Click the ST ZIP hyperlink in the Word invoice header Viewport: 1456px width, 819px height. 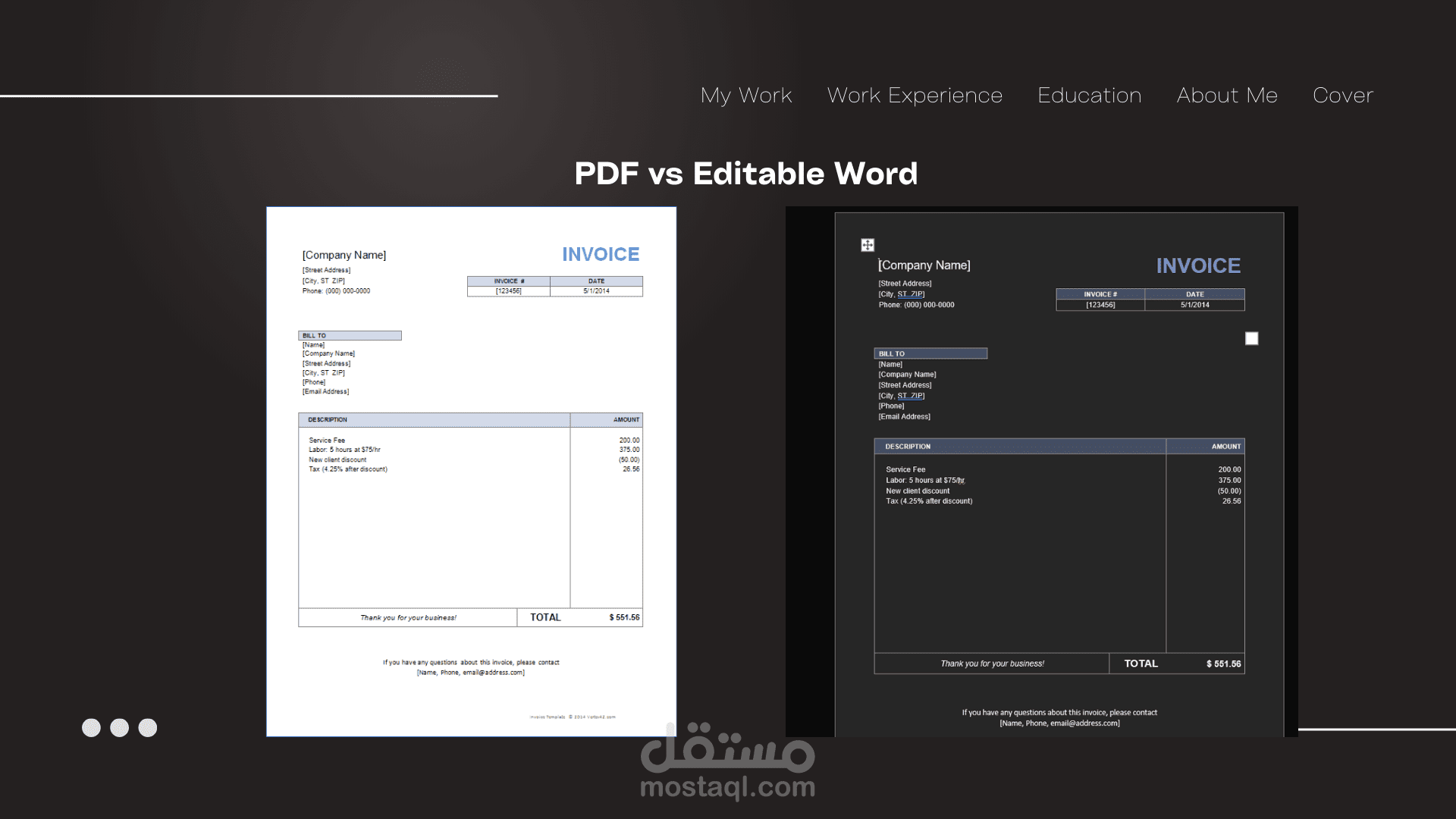click(910, 293)
